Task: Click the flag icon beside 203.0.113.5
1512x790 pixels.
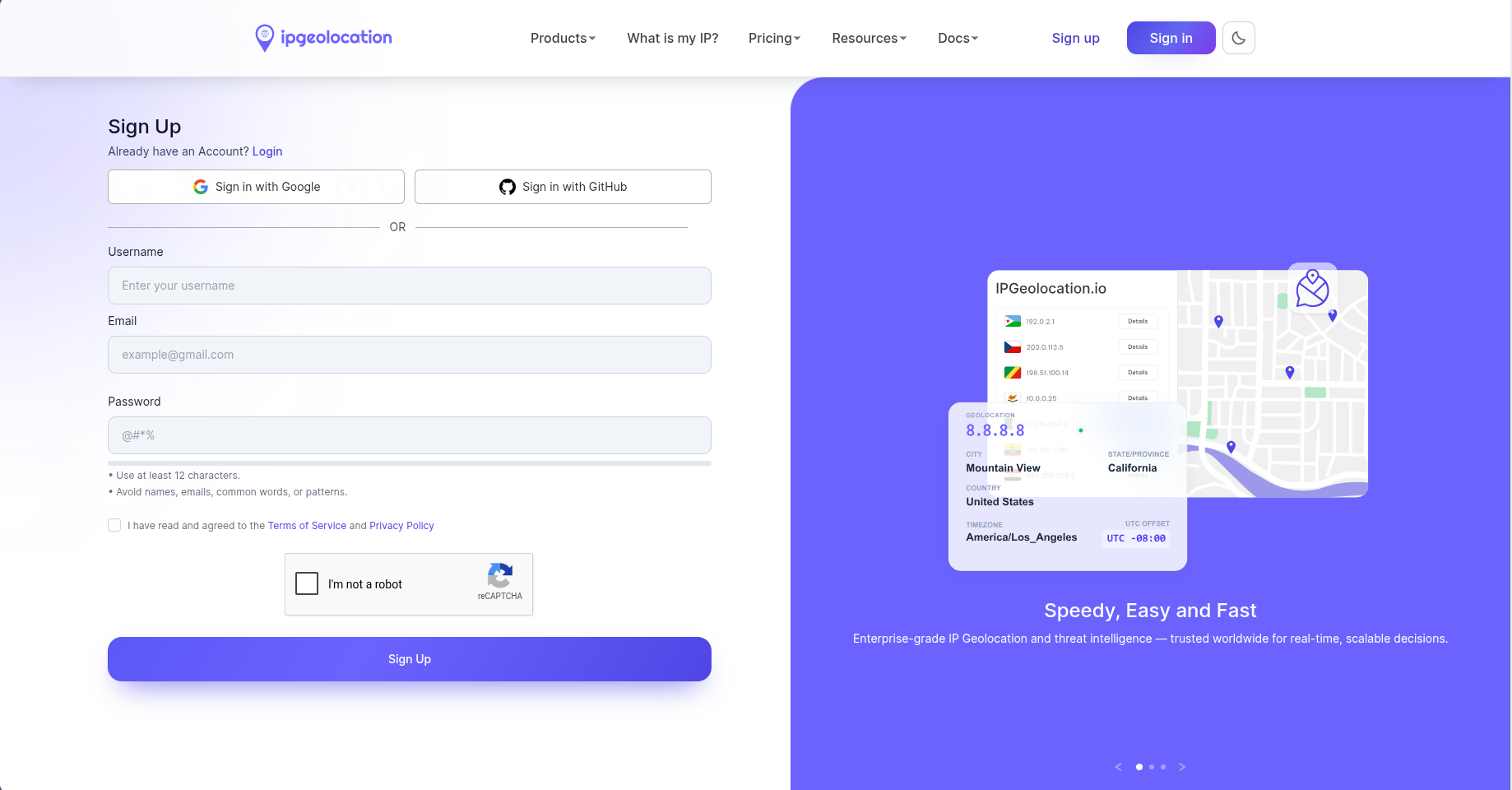Action: coord(1013,347)
